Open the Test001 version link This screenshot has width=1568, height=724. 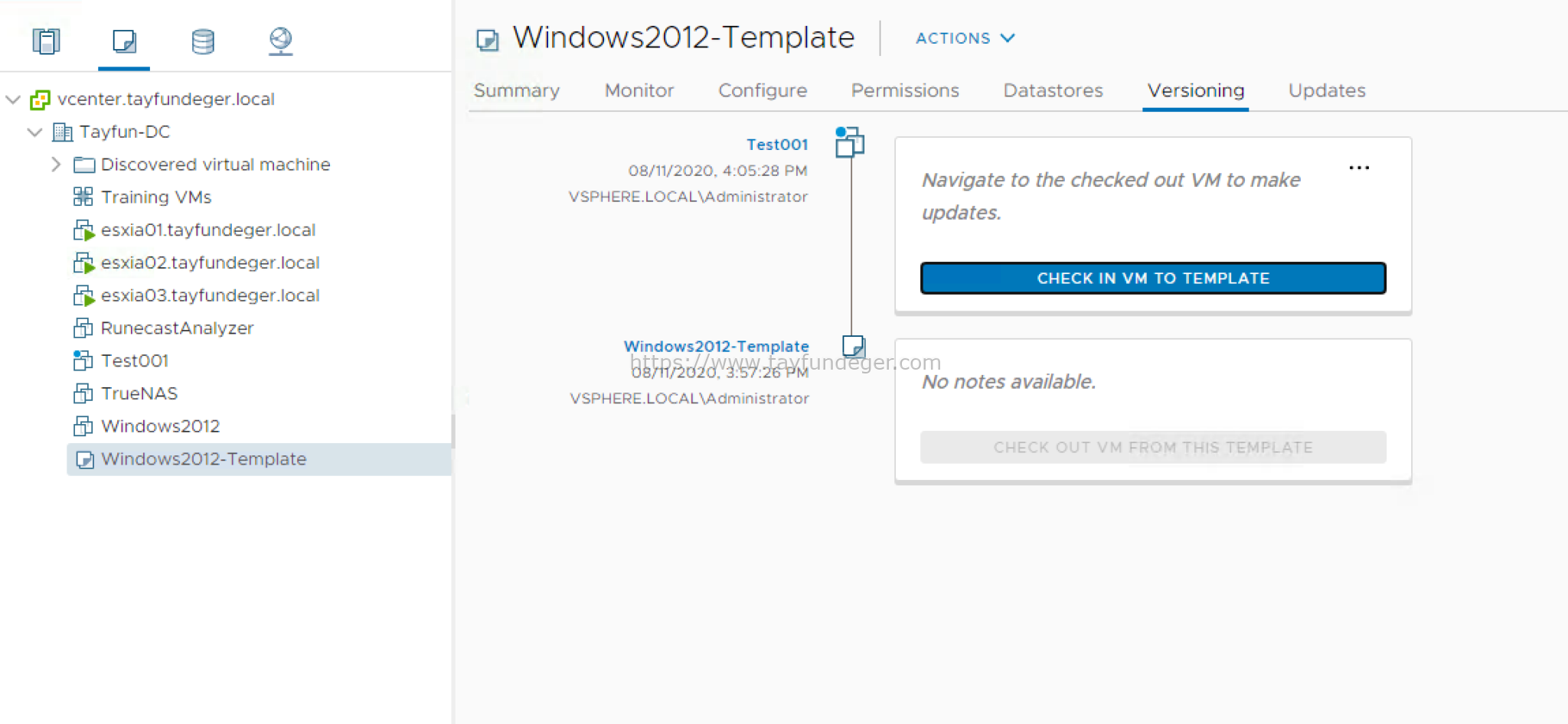[x=777, y=144]
